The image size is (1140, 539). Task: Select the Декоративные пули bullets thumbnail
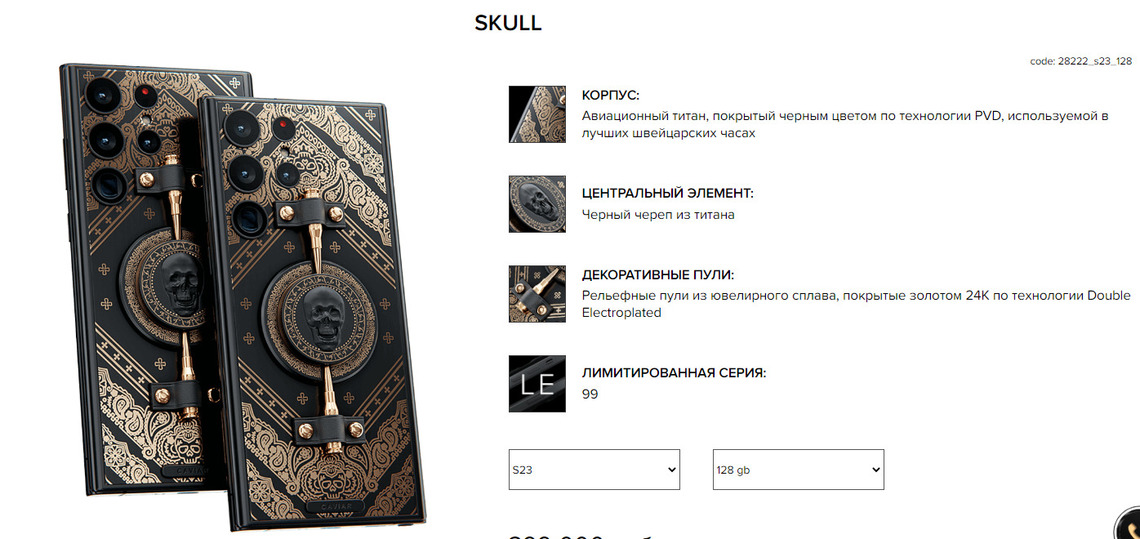click(x=537, y=294)
